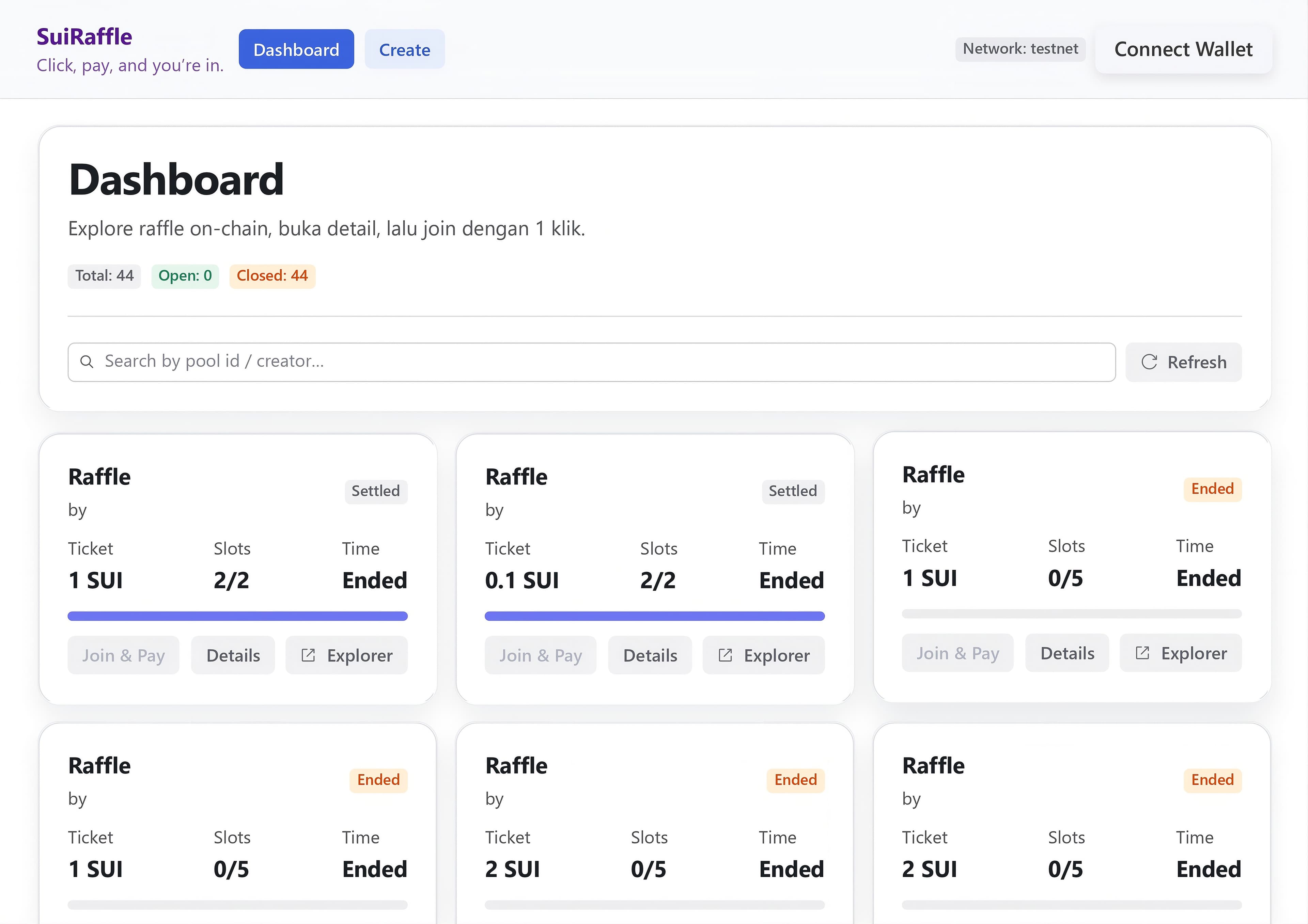1308x924 pixels.
Task: Click the Network: testnet badge
Action: [x=1020, y=49]
